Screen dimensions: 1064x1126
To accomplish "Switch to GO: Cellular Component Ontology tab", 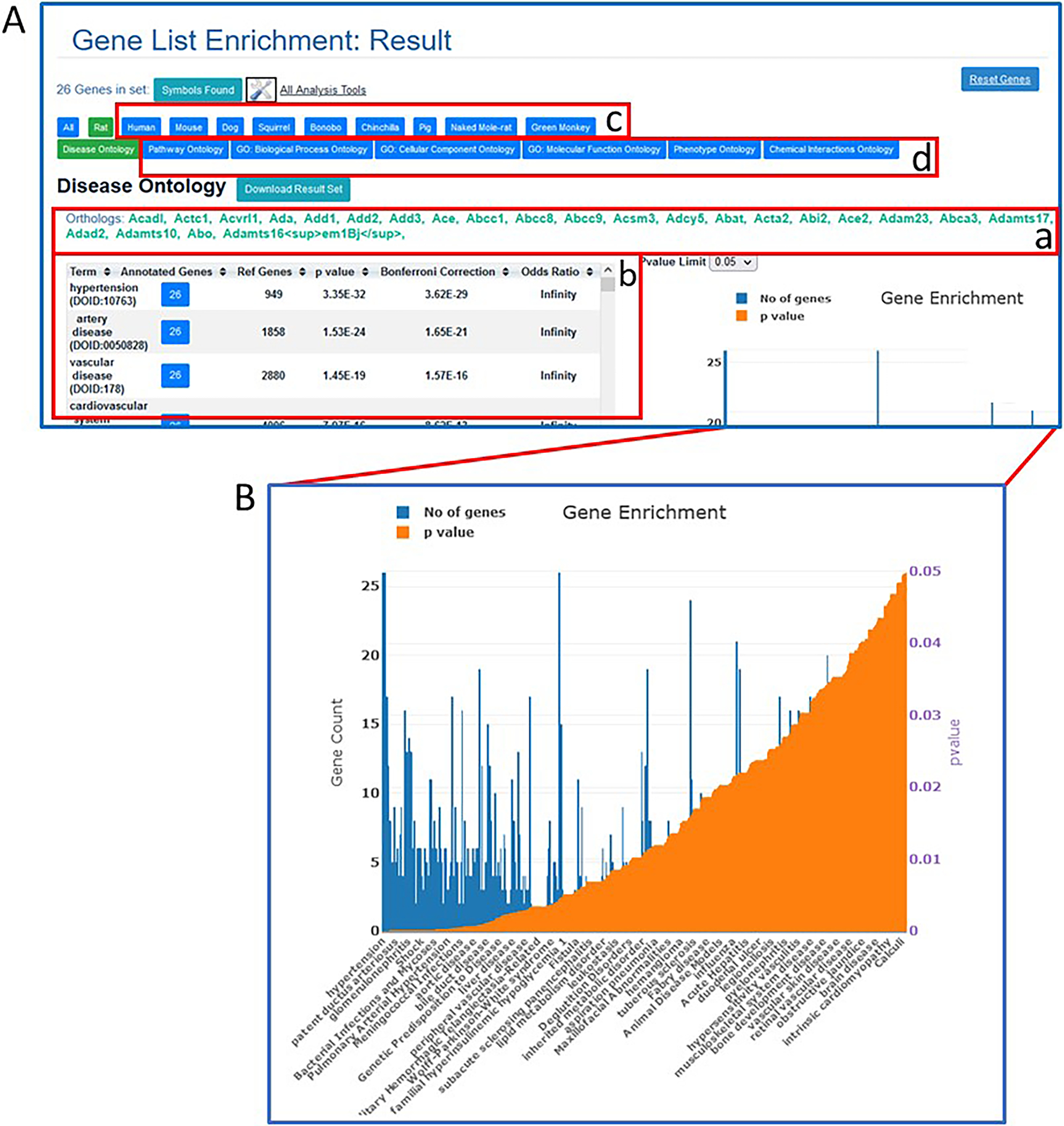I will [x=447, y=149].
